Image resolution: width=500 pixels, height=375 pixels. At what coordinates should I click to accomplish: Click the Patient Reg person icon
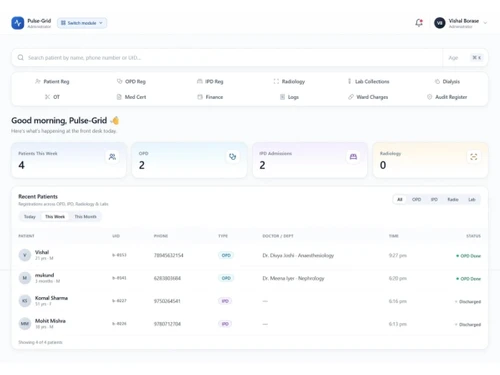[38, 81]
